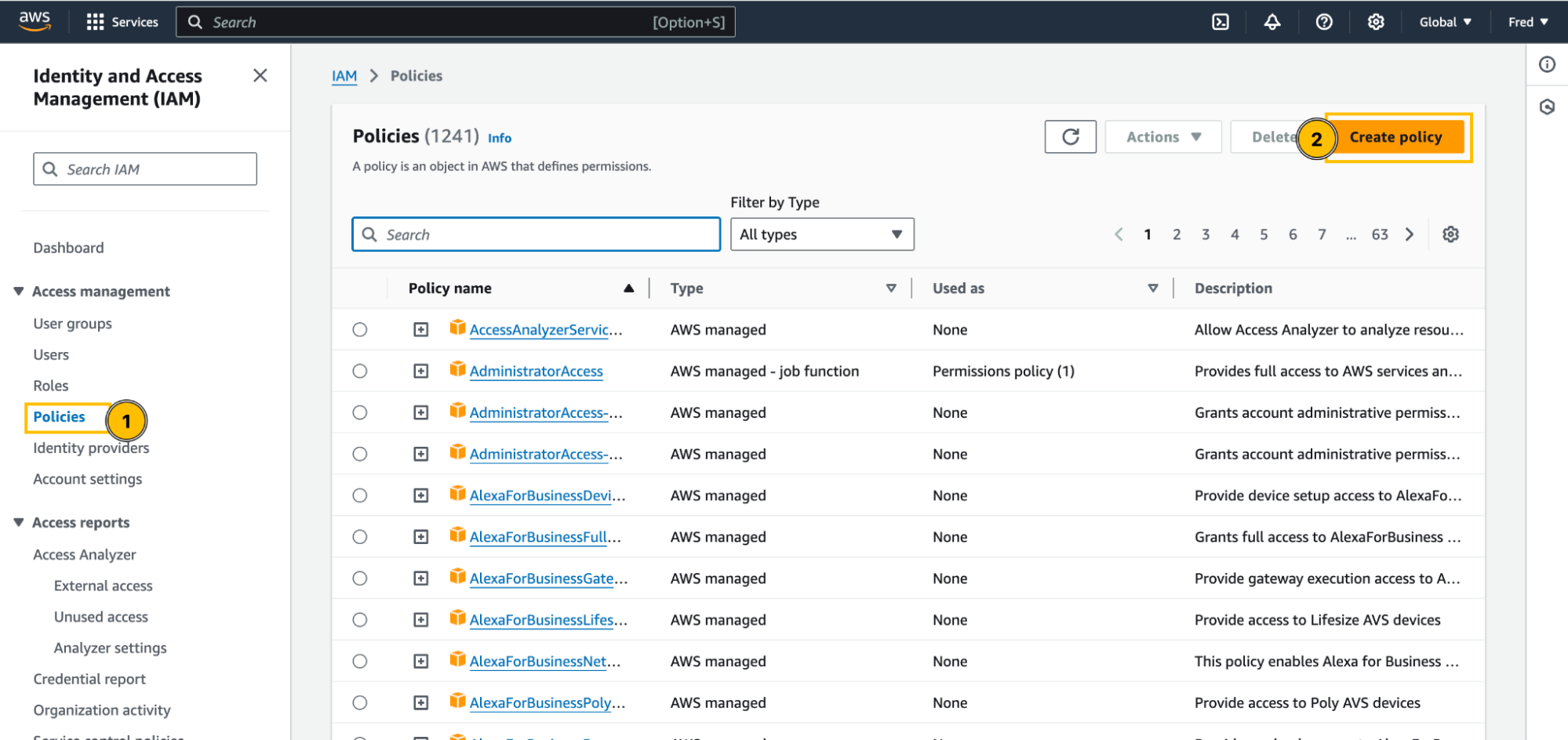Select the AlexaForBusinessNet... radio button

tap(360, 662)
